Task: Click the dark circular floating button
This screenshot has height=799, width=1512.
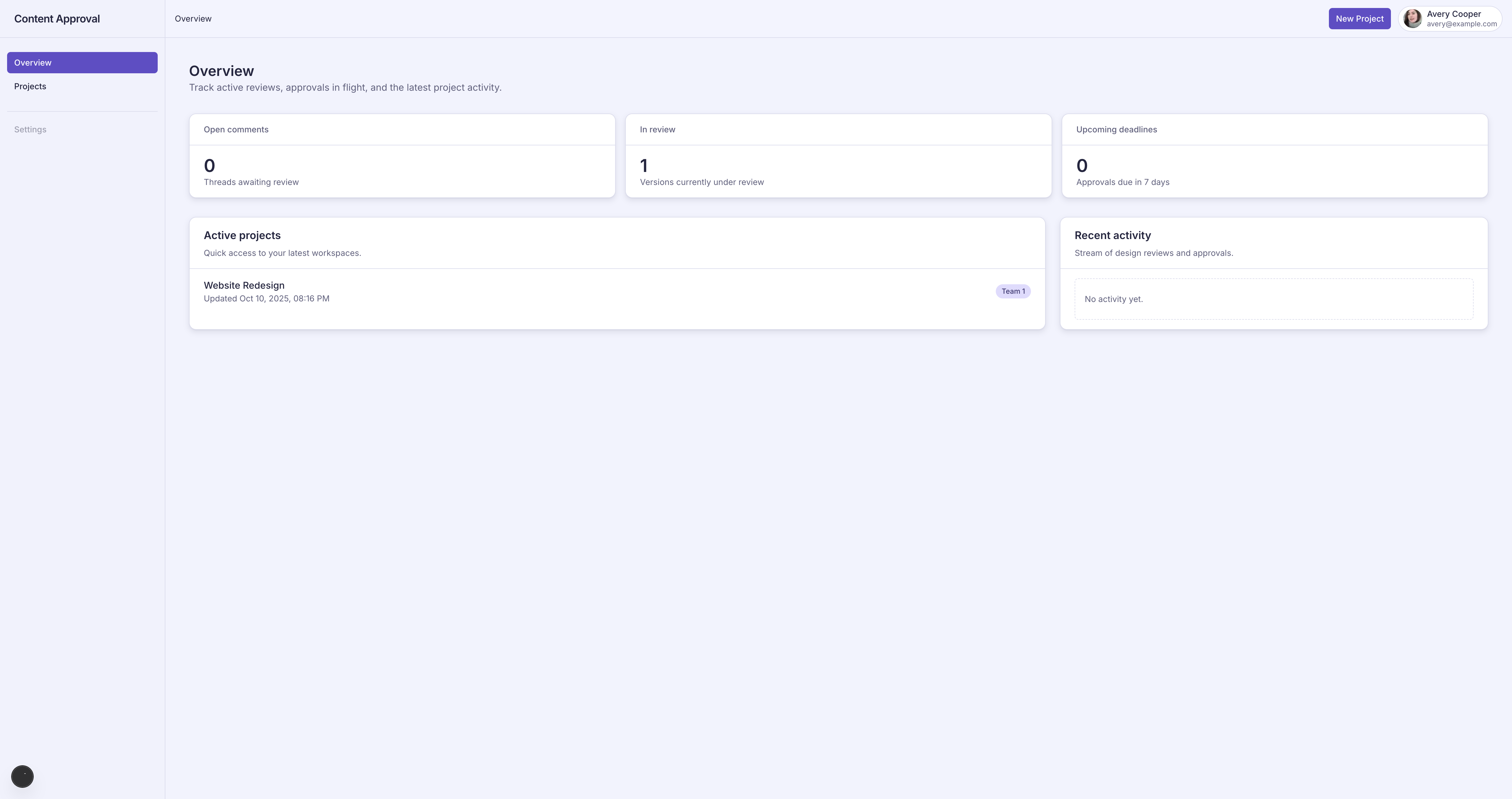Action: click(22, 776)
